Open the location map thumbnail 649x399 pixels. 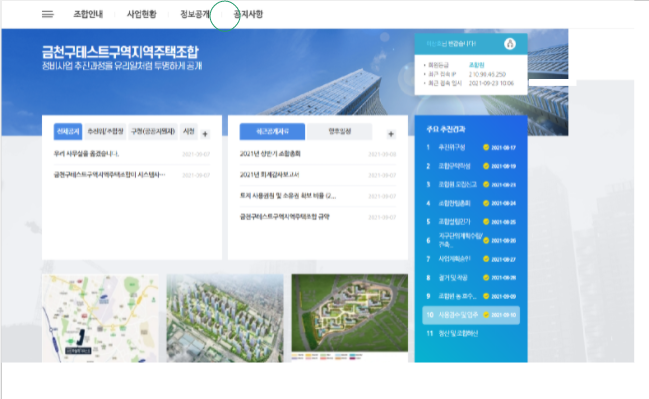pos(100,318)
